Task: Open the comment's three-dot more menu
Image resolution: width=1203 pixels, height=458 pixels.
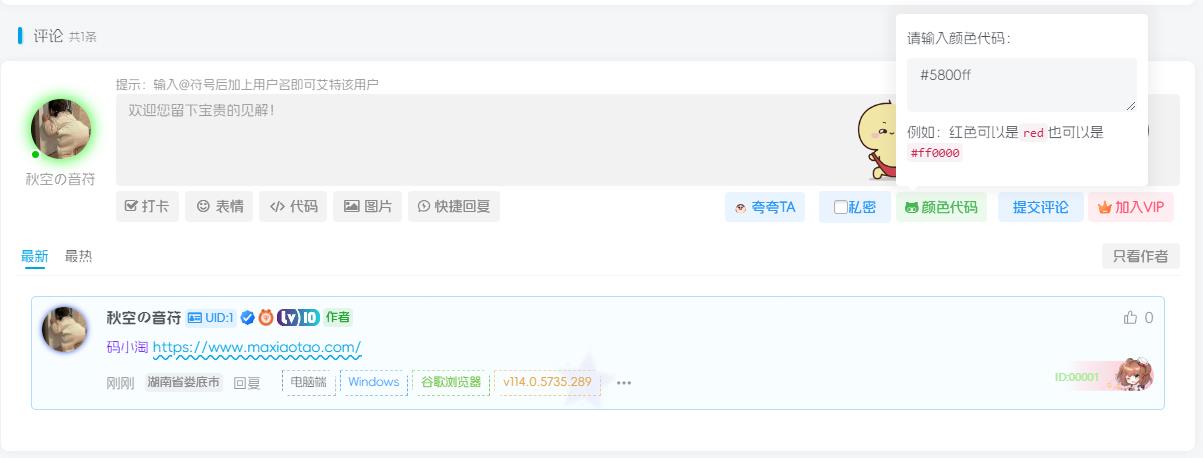Action: (x=624, y=382)
